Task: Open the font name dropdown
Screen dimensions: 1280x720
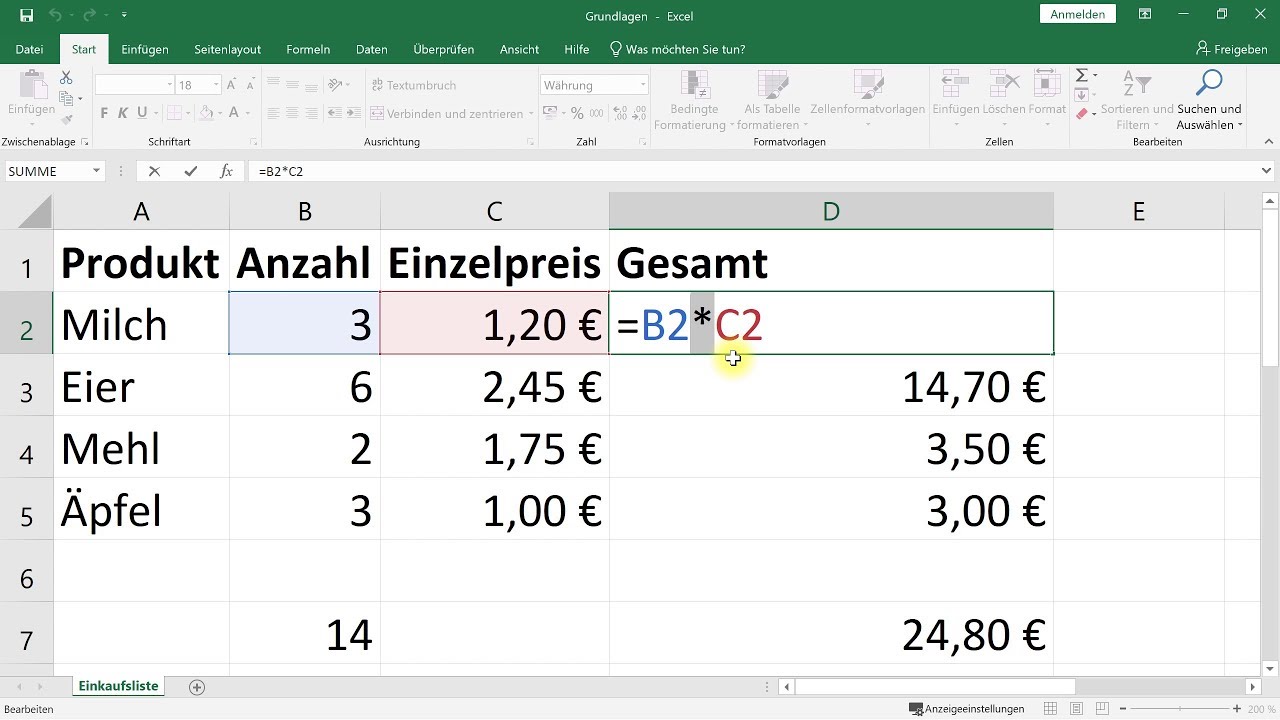Action: pos(170,85)
